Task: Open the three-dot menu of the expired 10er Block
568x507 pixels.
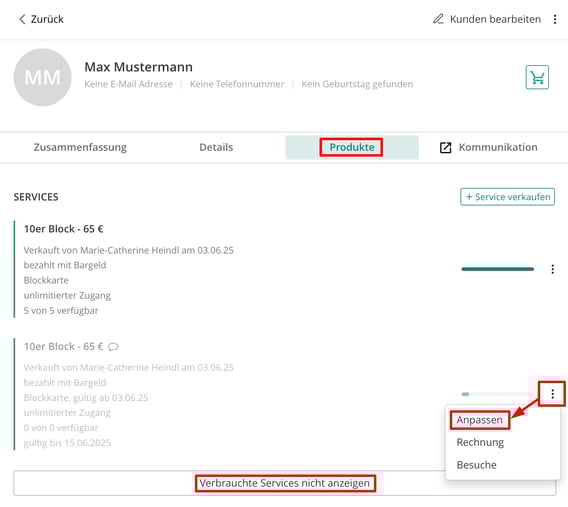Action: pos(552,394)
